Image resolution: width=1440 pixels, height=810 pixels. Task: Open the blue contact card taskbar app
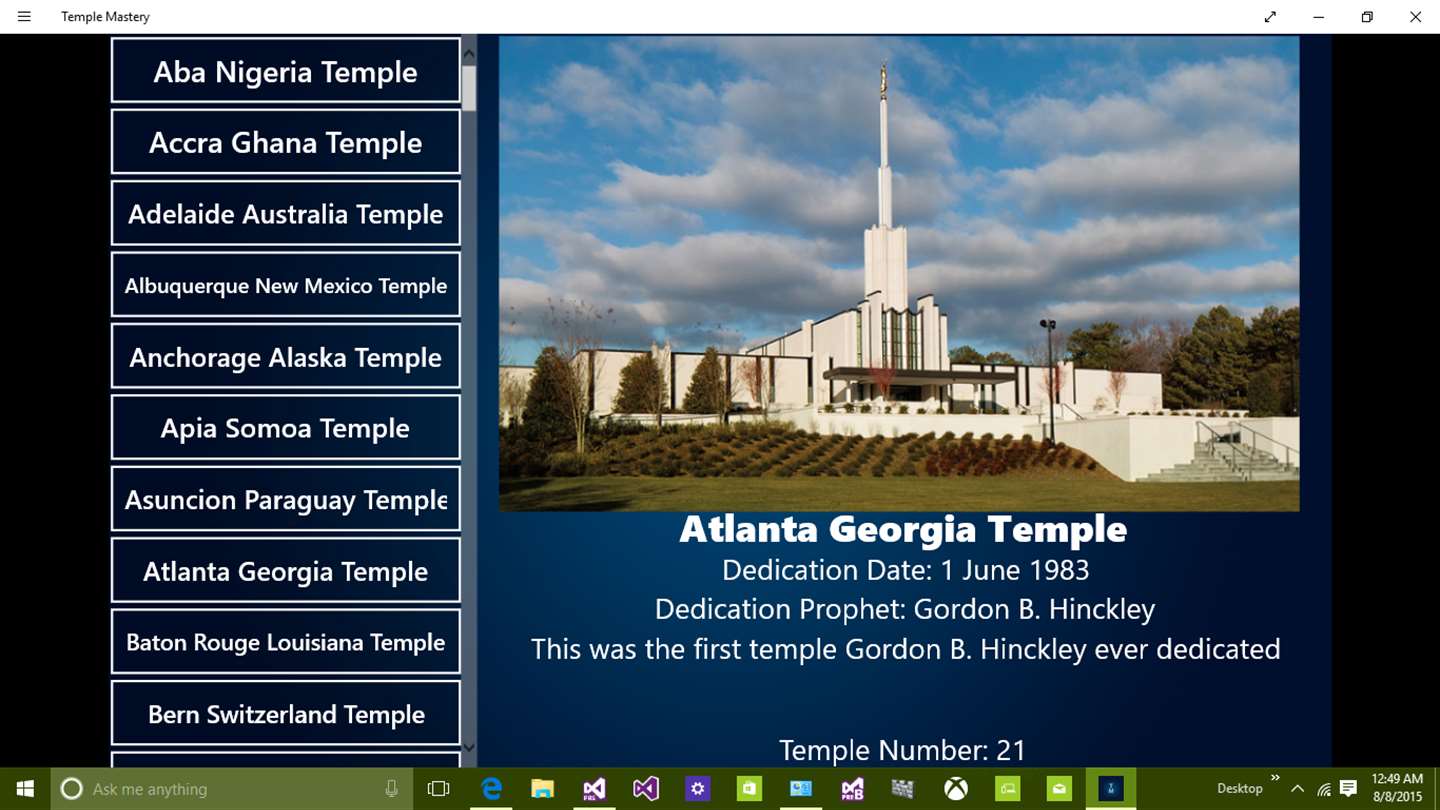coord(801,789)
